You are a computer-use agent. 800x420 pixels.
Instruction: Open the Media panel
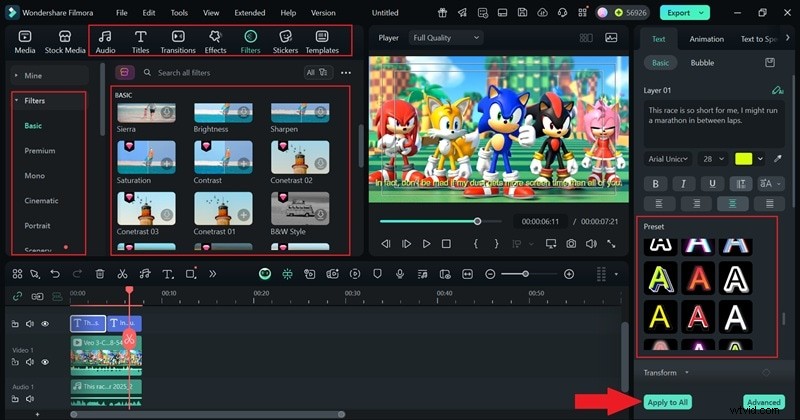pos(24,41)
